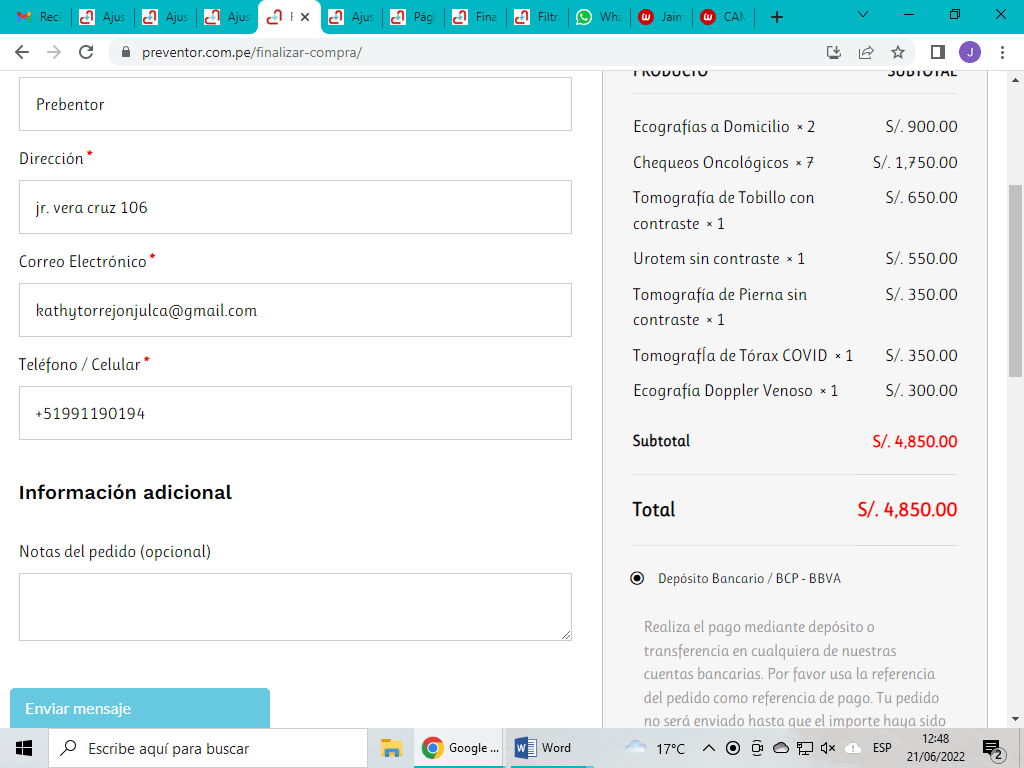Edit the Prebentor text field
The image size is (1024, 768).
295,104
